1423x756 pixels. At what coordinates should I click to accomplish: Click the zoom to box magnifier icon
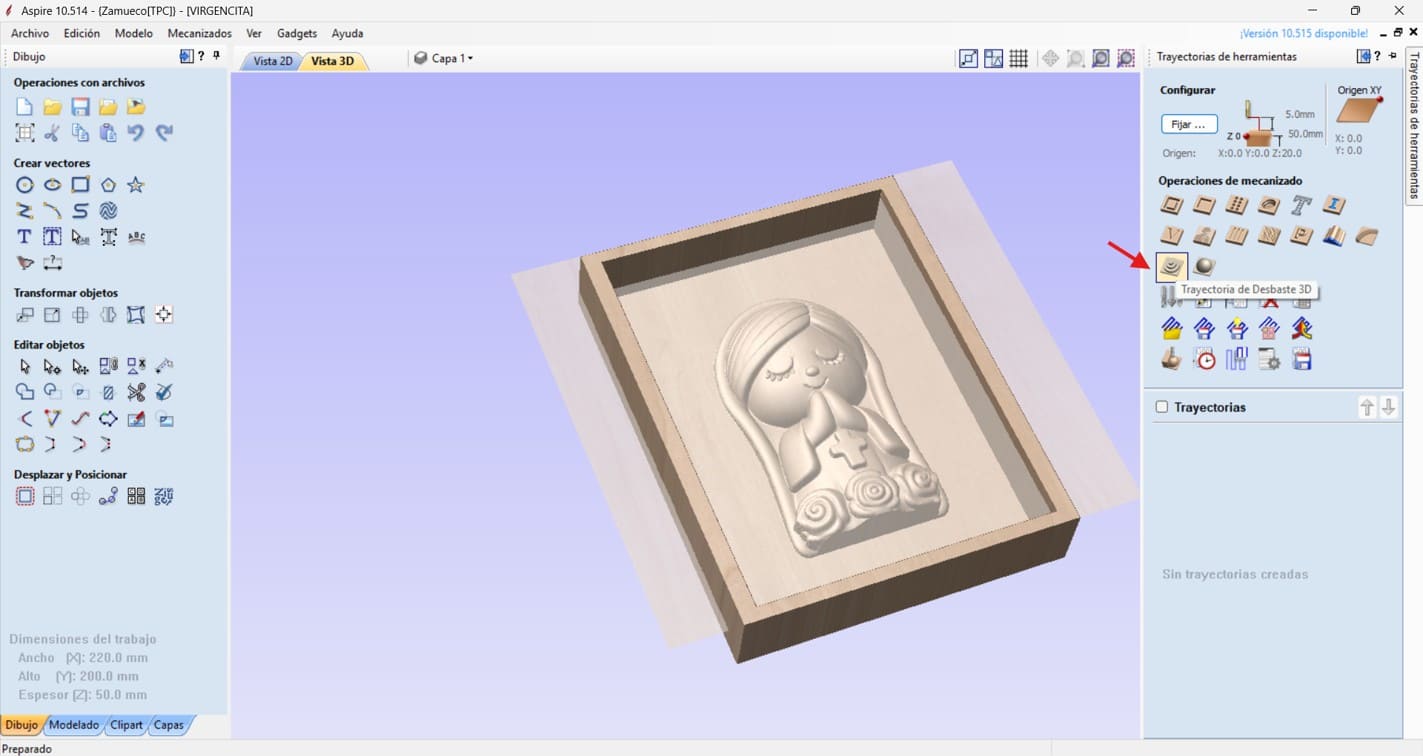click(1076, 58)
